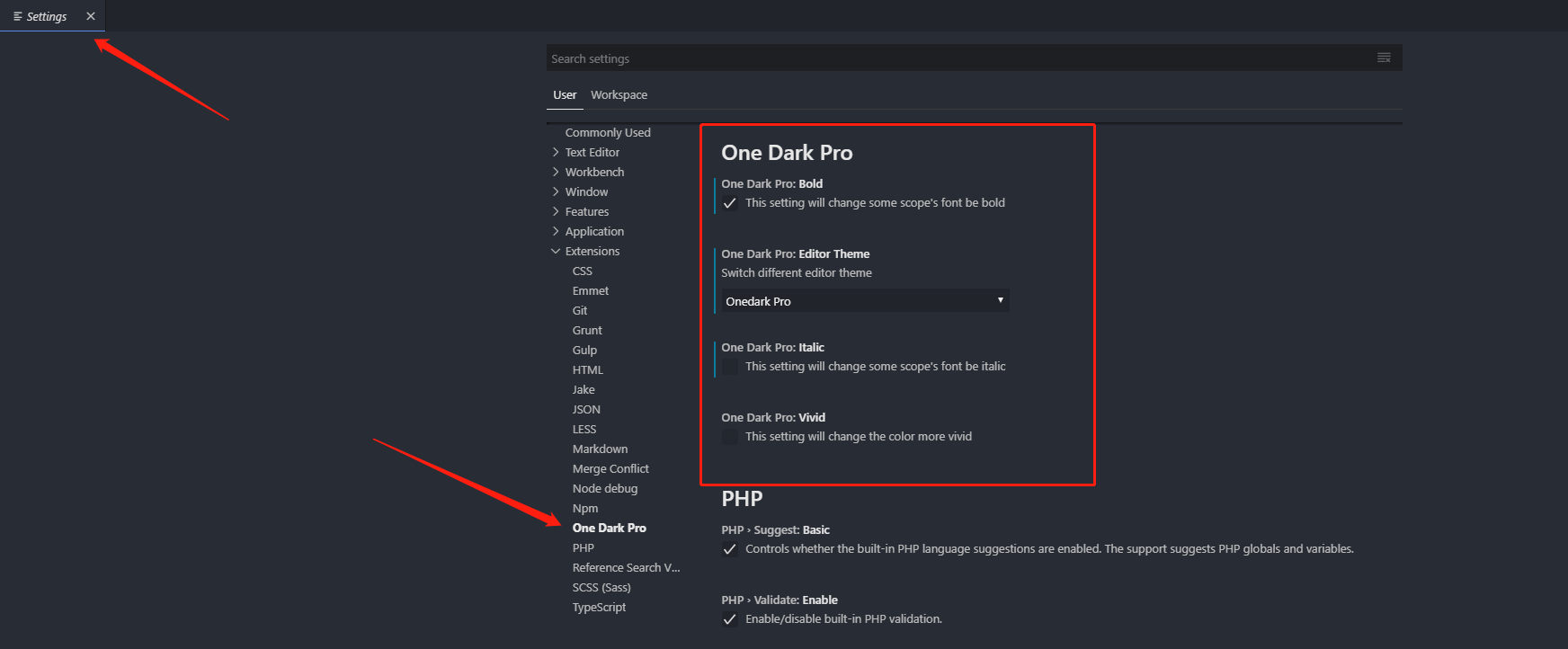1568x649 pixels.
Task: Enable One Dark Pro Italic checkbox
Action: click(730, 367)
